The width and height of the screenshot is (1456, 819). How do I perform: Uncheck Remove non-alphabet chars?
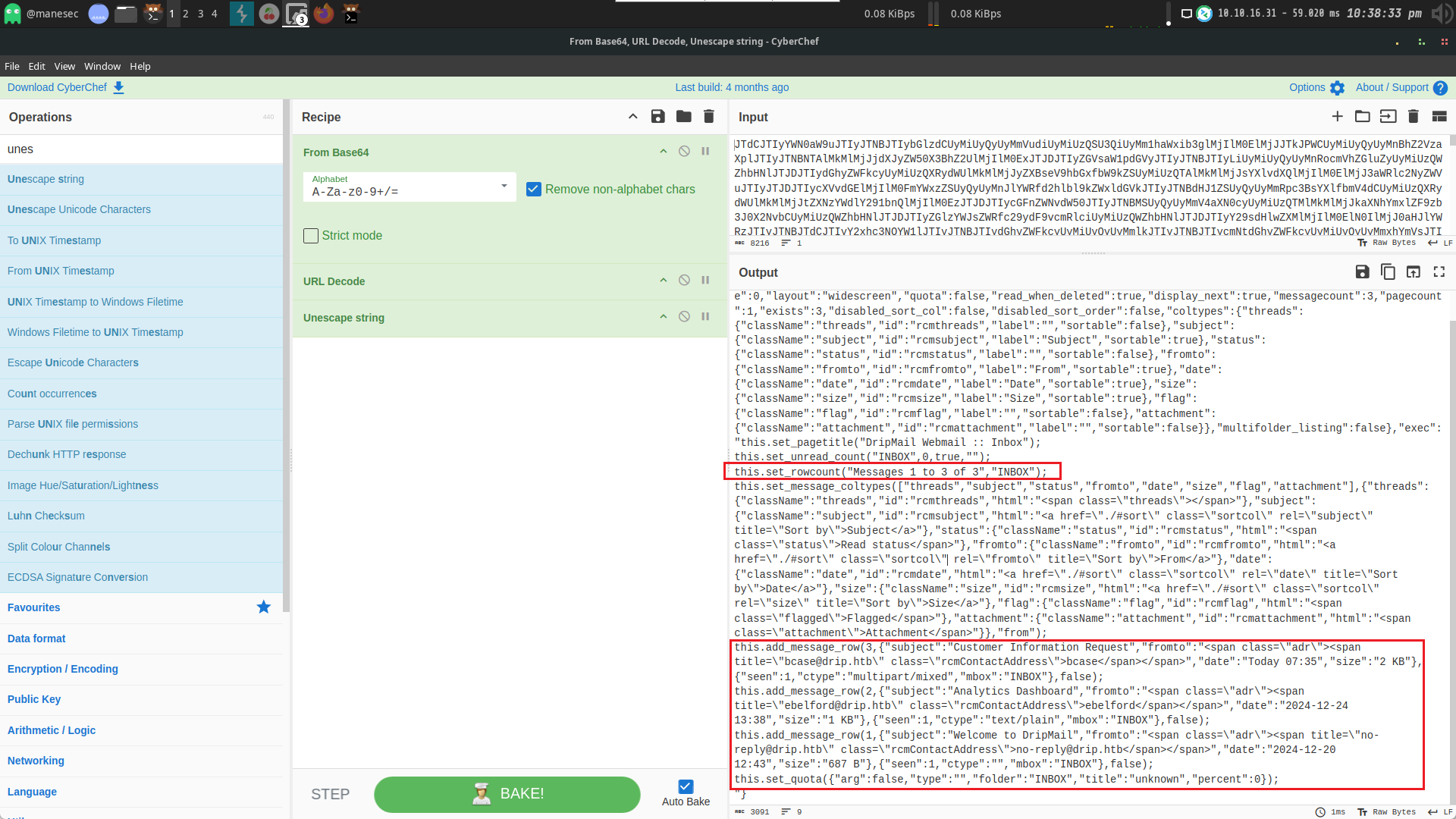point(534,189)
